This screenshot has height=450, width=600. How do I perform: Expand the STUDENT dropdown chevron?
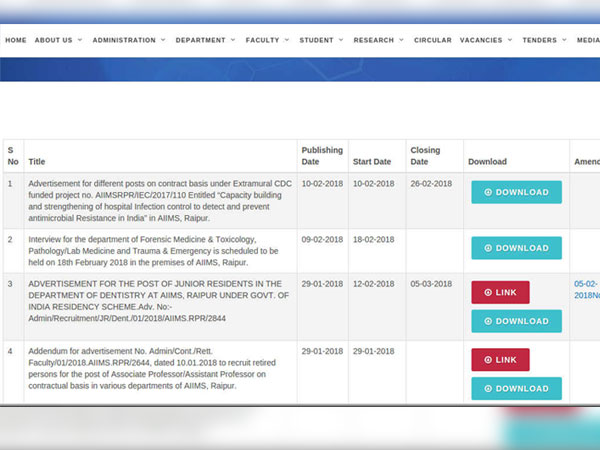[341, 40]
